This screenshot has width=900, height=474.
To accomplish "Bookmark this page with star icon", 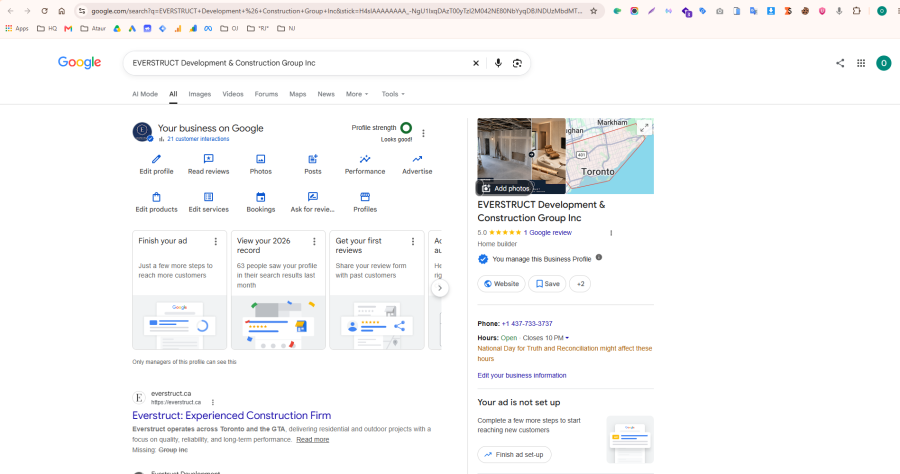I will [593, 11].
